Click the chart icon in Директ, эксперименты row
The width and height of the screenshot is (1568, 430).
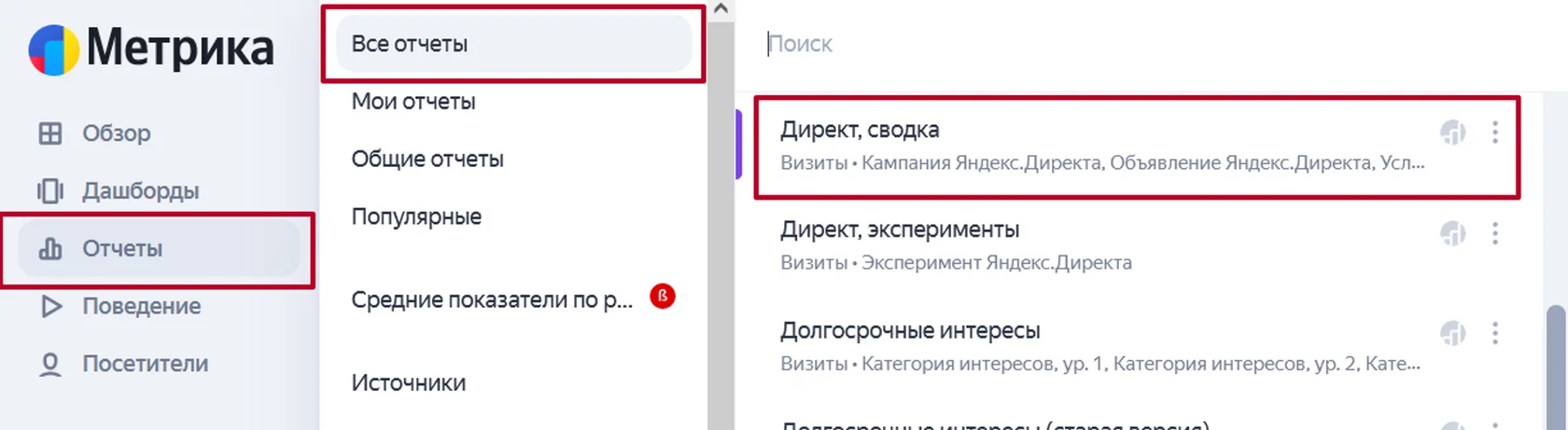pos(1453,233)
